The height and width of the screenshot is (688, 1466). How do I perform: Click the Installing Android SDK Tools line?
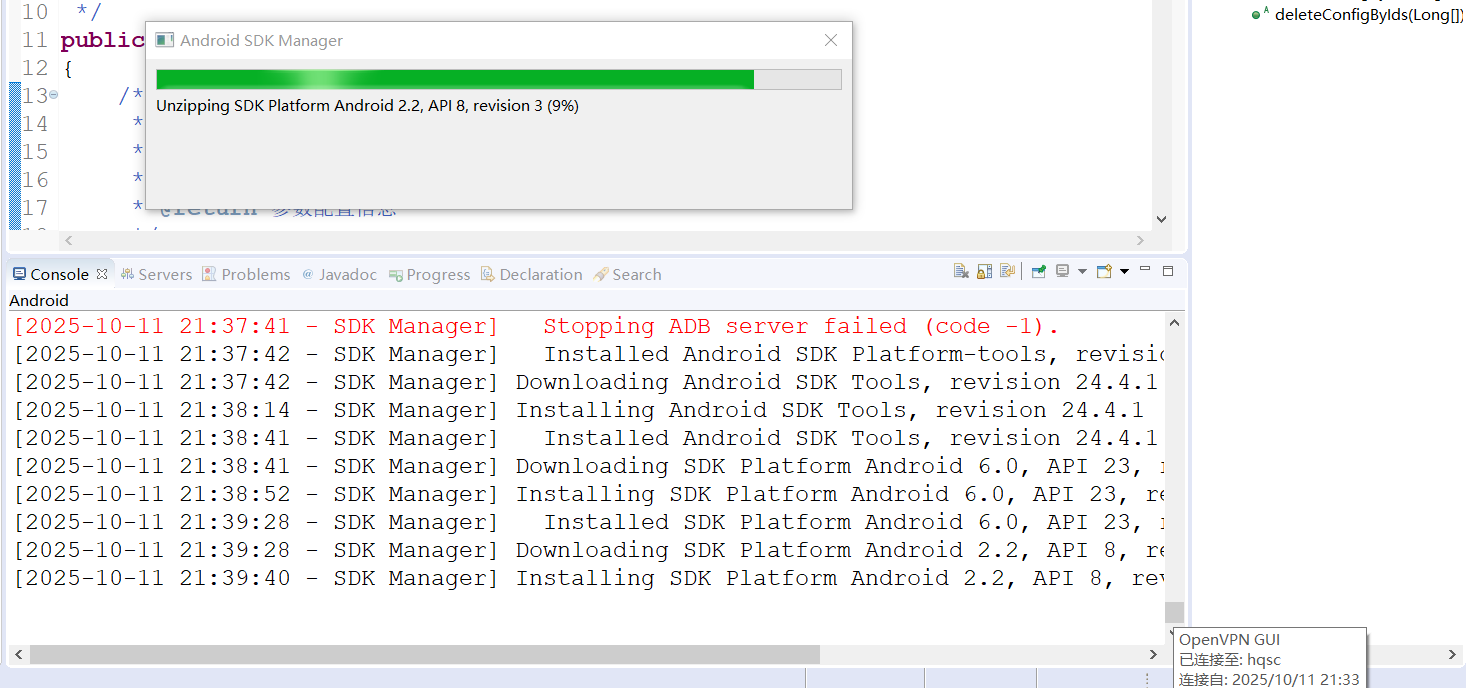pos(578,410)
